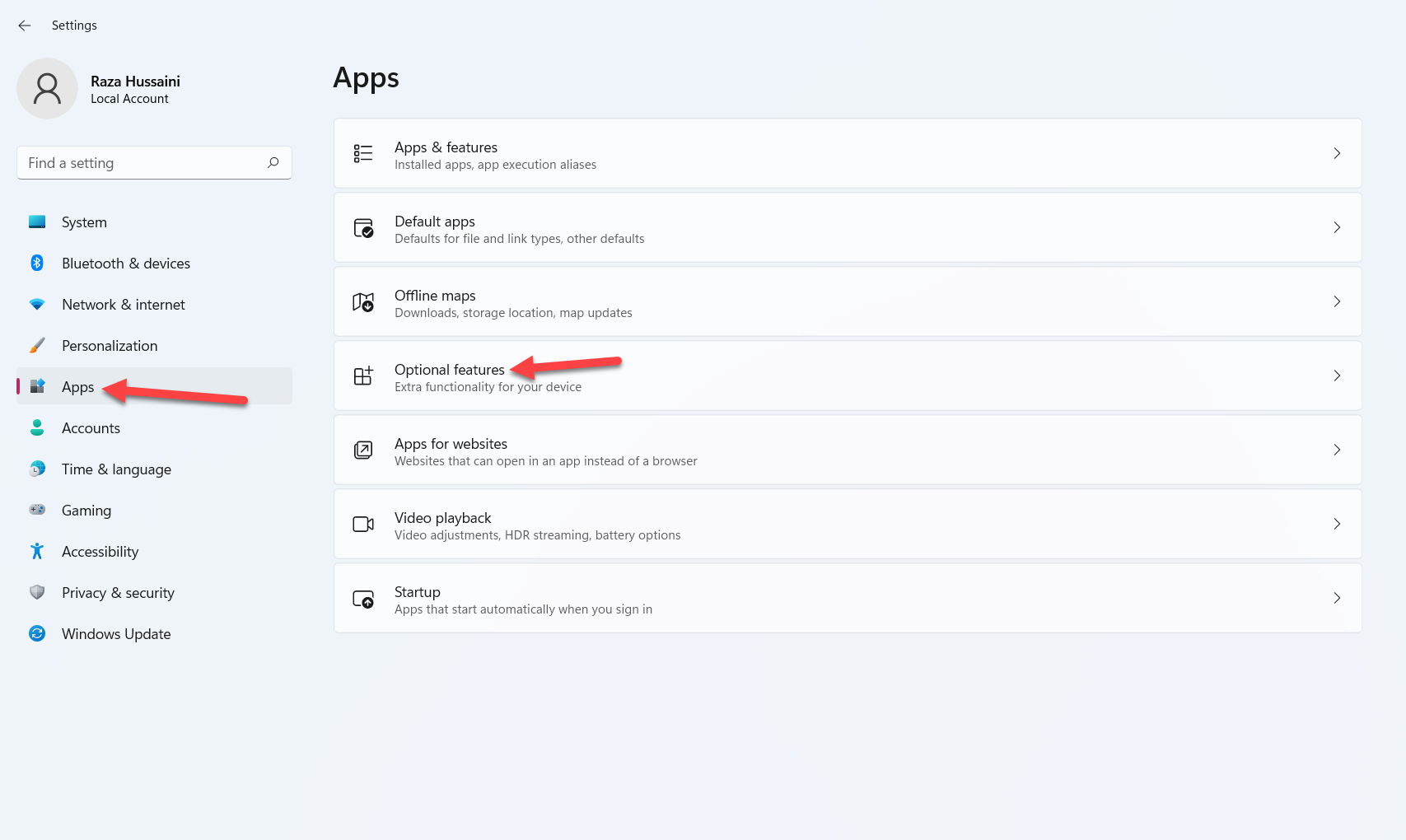Expand Apps & features with its chevron
1406x840 pixels.
[1336, 154]
